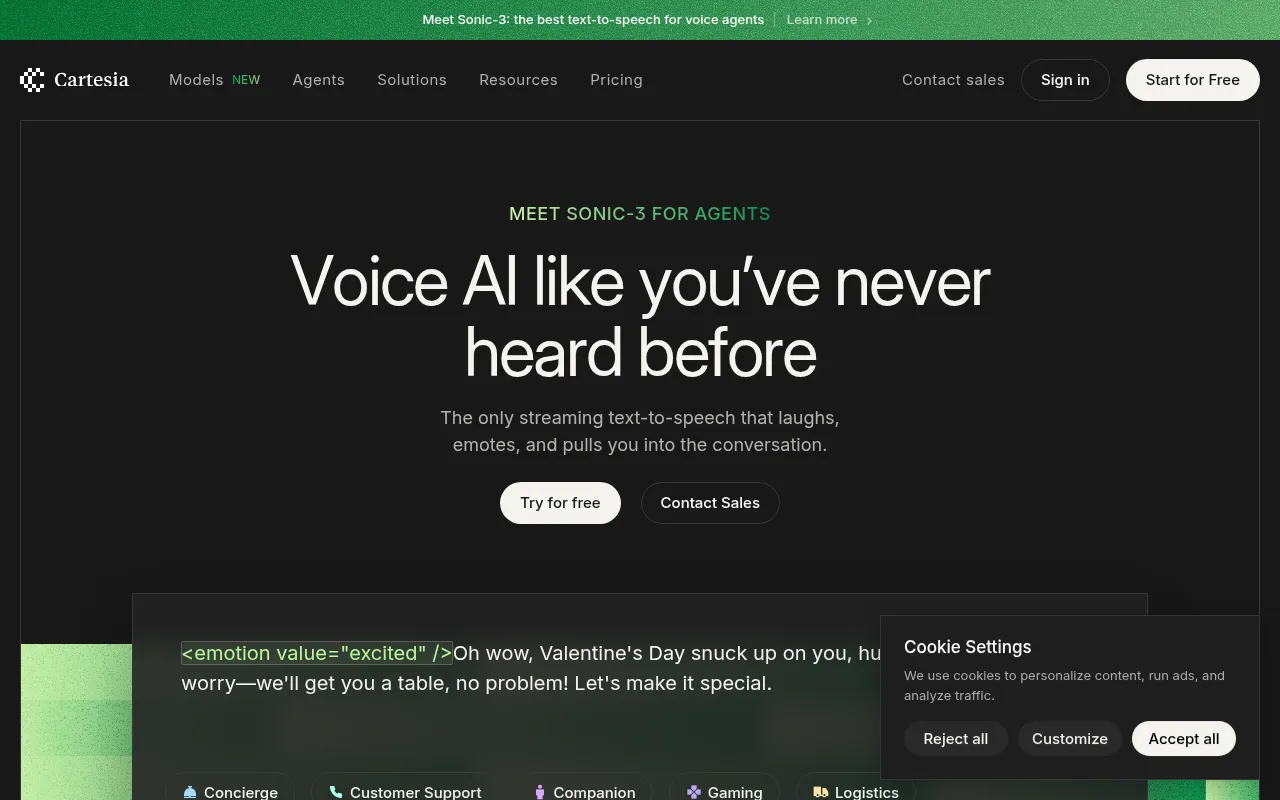Customize cookie settings

tap(1070, 739)
